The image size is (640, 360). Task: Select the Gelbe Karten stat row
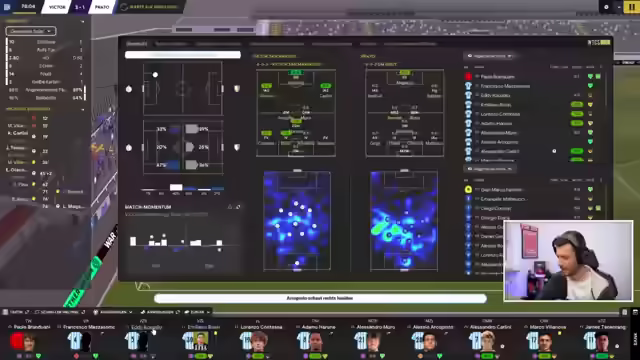pyautogui.click(x=45, y=82)
